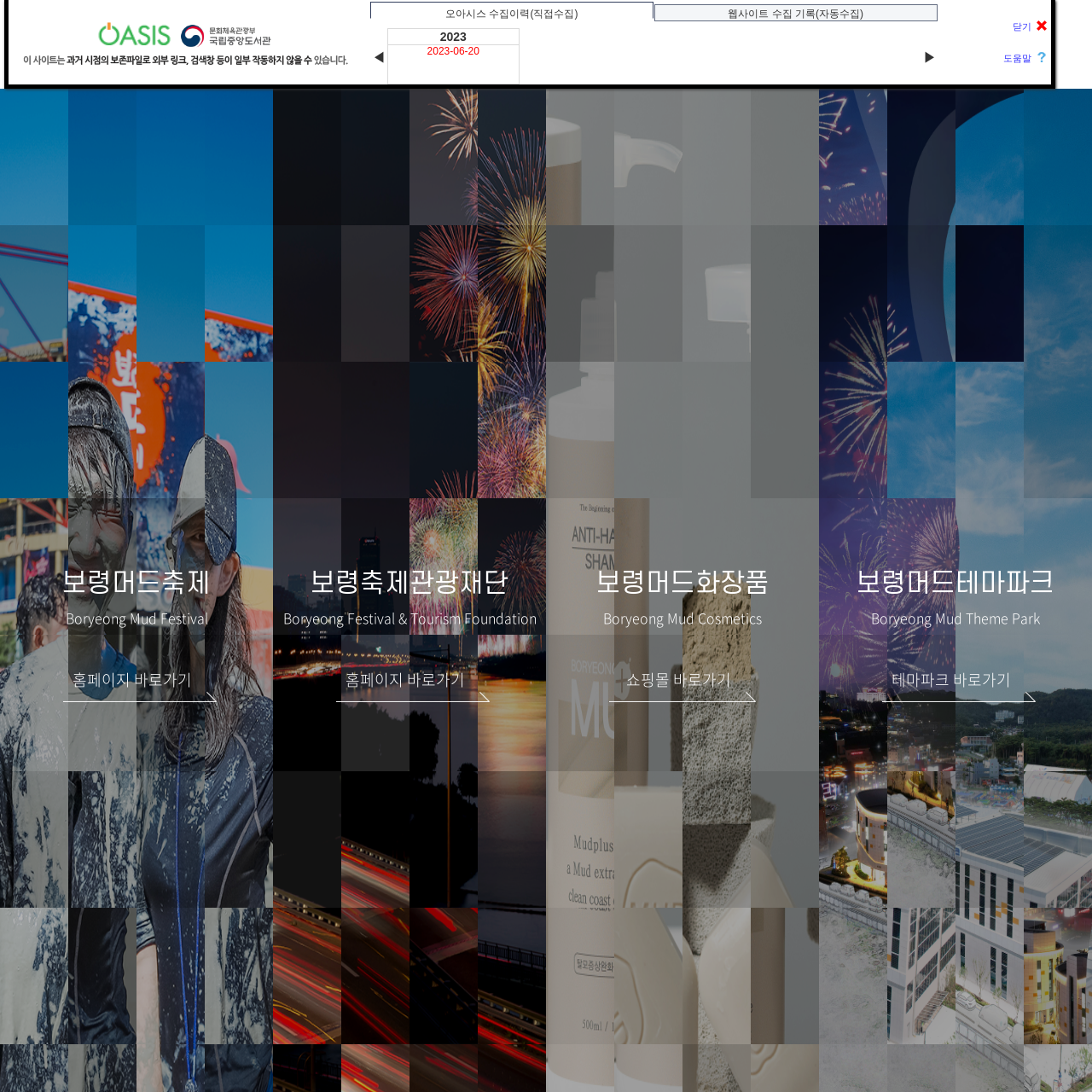The width and height of the screenshot is (1092, 1092).
Task: Open 보령축제관광재단 홈페이지 바로가기 link
Action: tap(413, 684)
